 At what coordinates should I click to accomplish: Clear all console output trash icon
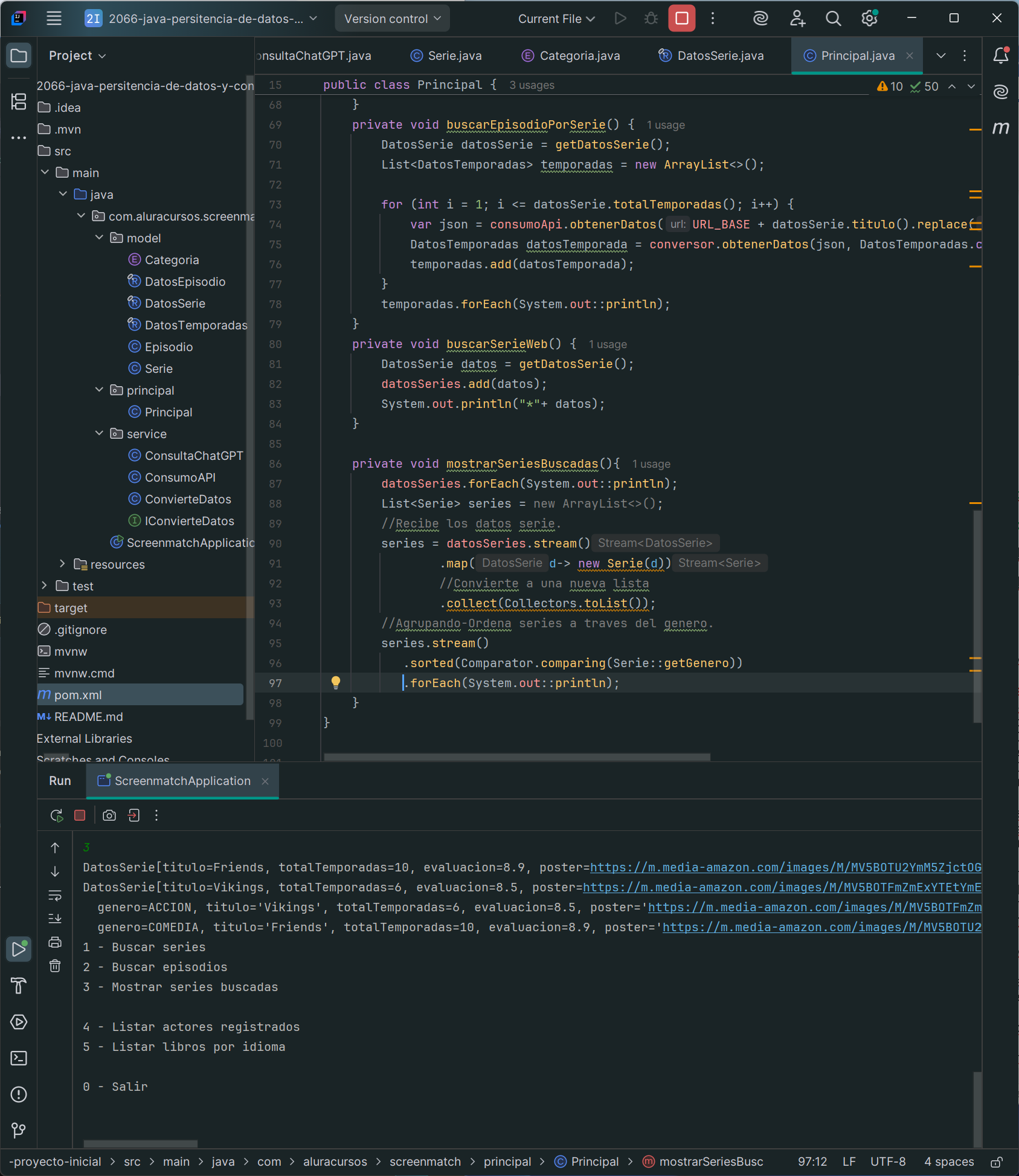click(55, 966)
